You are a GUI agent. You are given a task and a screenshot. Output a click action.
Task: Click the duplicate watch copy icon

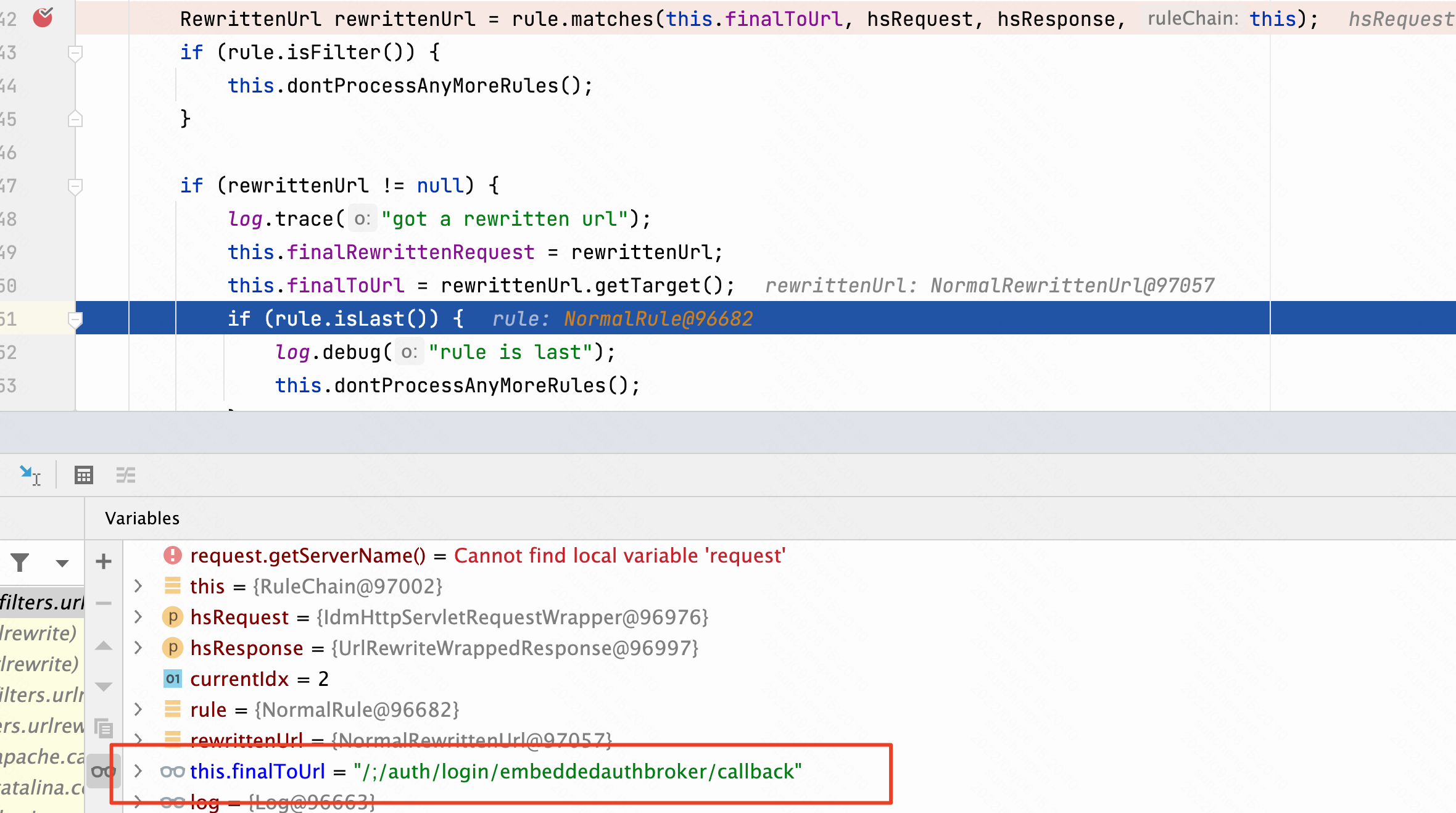(104, 728)
